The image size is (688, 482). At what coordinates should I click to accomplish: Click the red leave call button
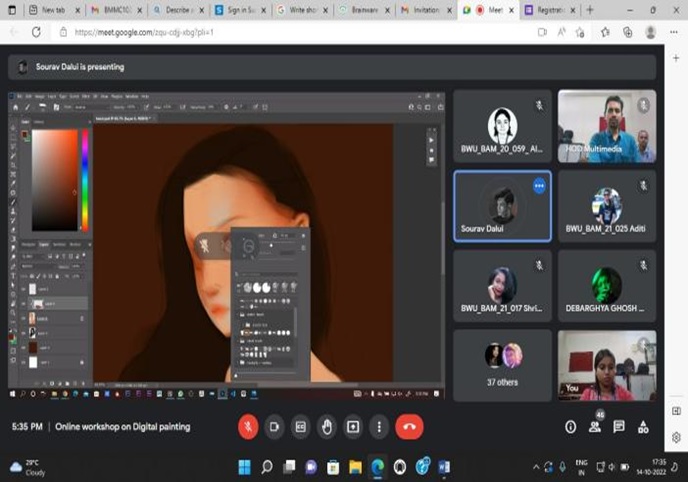(x=409, y=427)
